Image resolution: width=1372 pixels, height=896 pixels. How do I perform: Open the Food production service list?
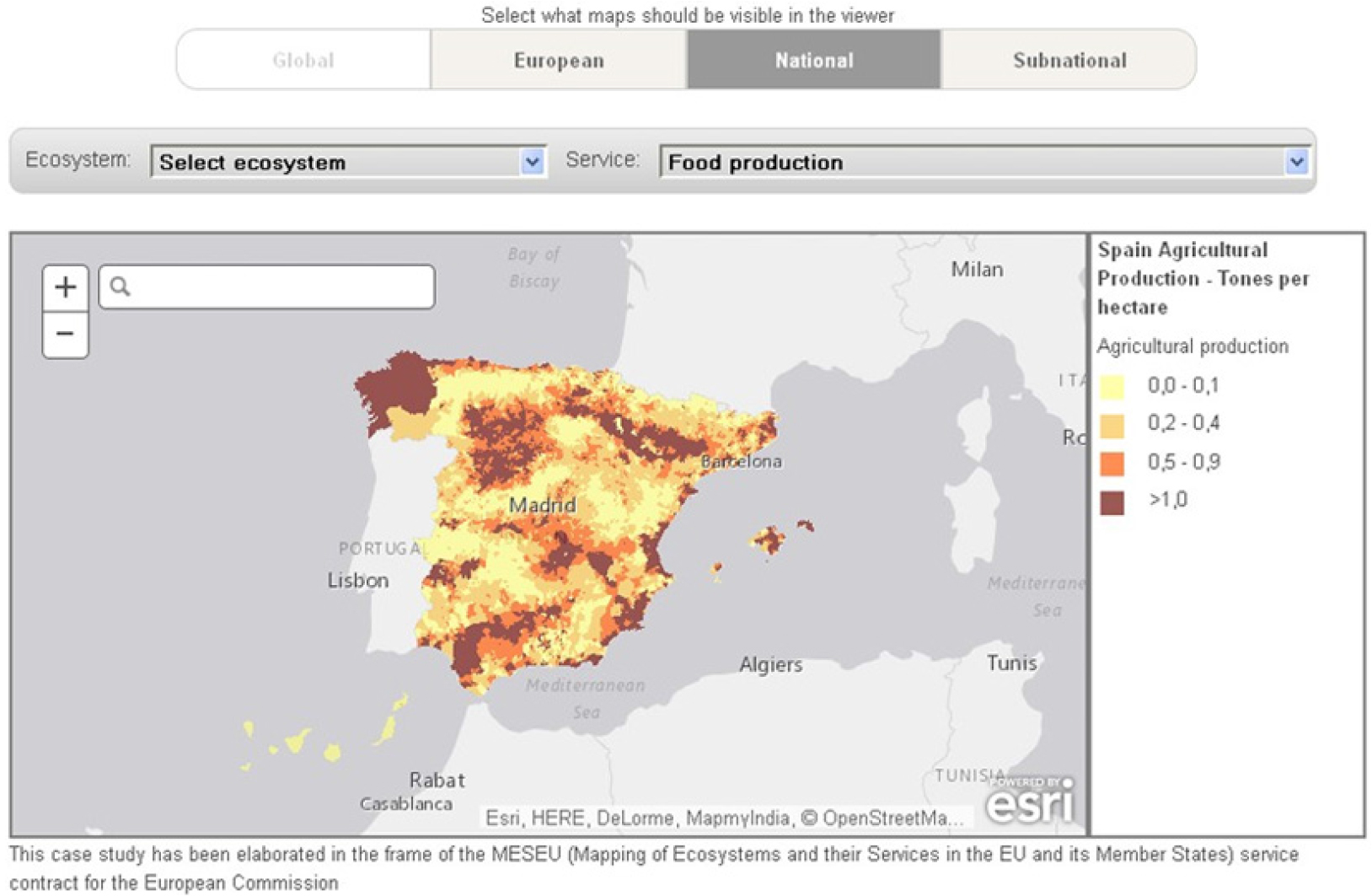(969, 162)
